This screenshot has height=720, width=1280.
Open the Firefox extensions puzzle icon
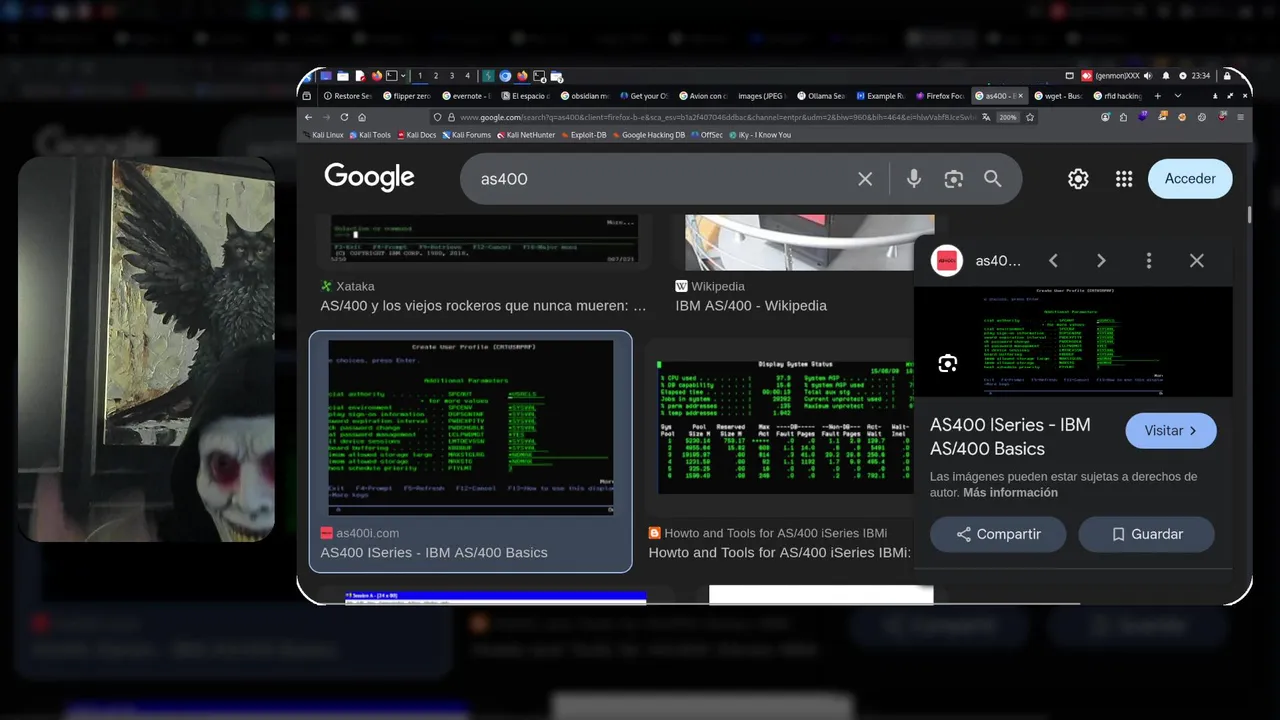[1123, 117]
